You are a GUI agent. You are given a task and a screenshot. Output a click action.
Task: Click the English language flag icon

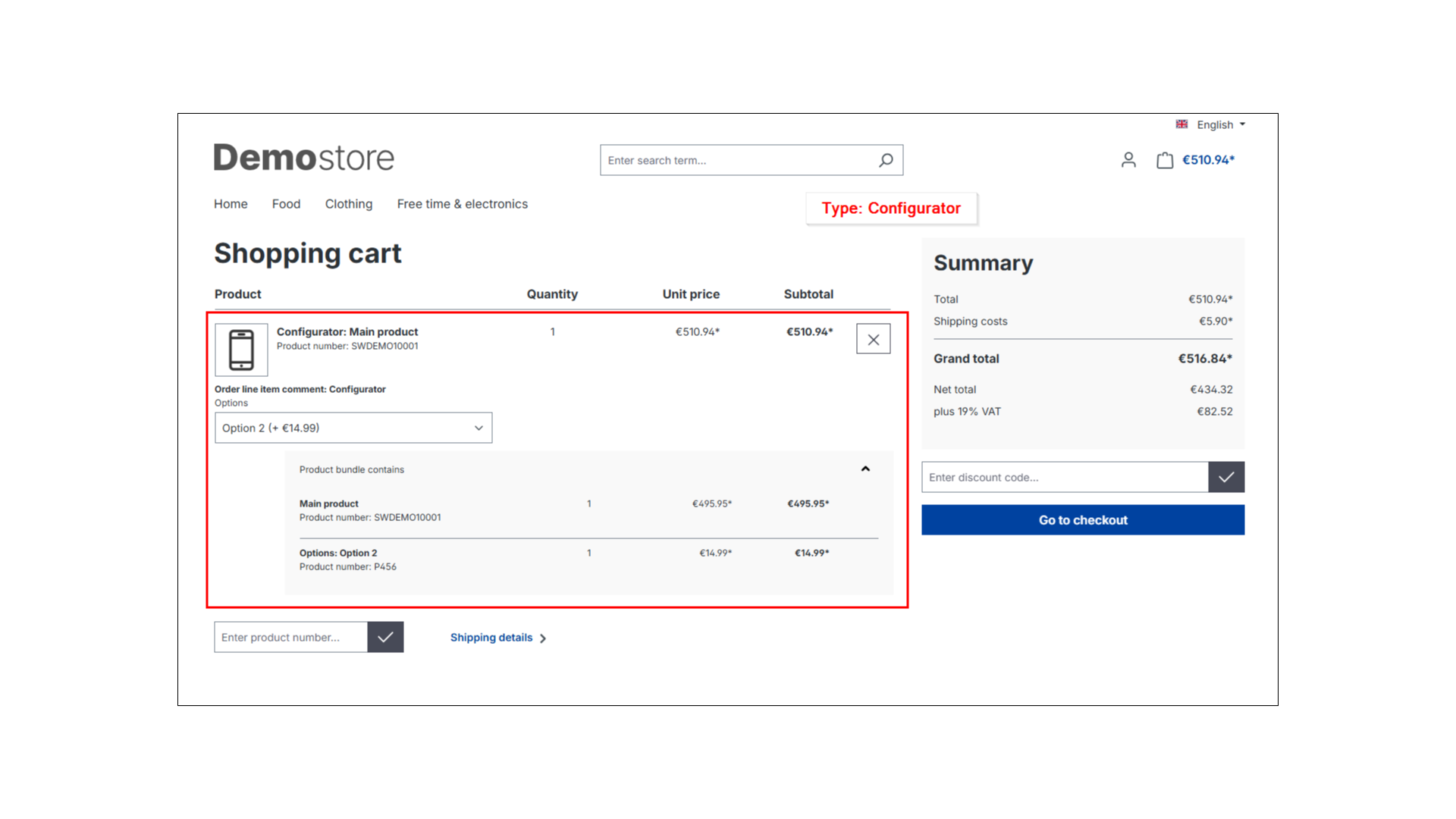[1183, 124]
